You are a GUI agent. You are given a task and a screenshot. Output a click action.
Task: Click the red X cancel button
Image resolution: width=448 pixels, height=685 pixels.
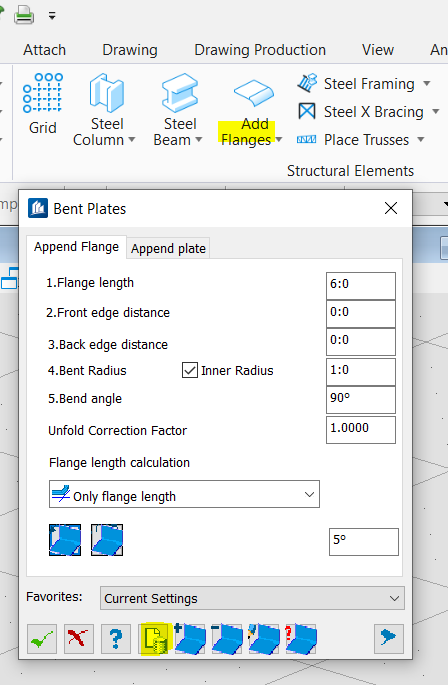click(79, 639)
